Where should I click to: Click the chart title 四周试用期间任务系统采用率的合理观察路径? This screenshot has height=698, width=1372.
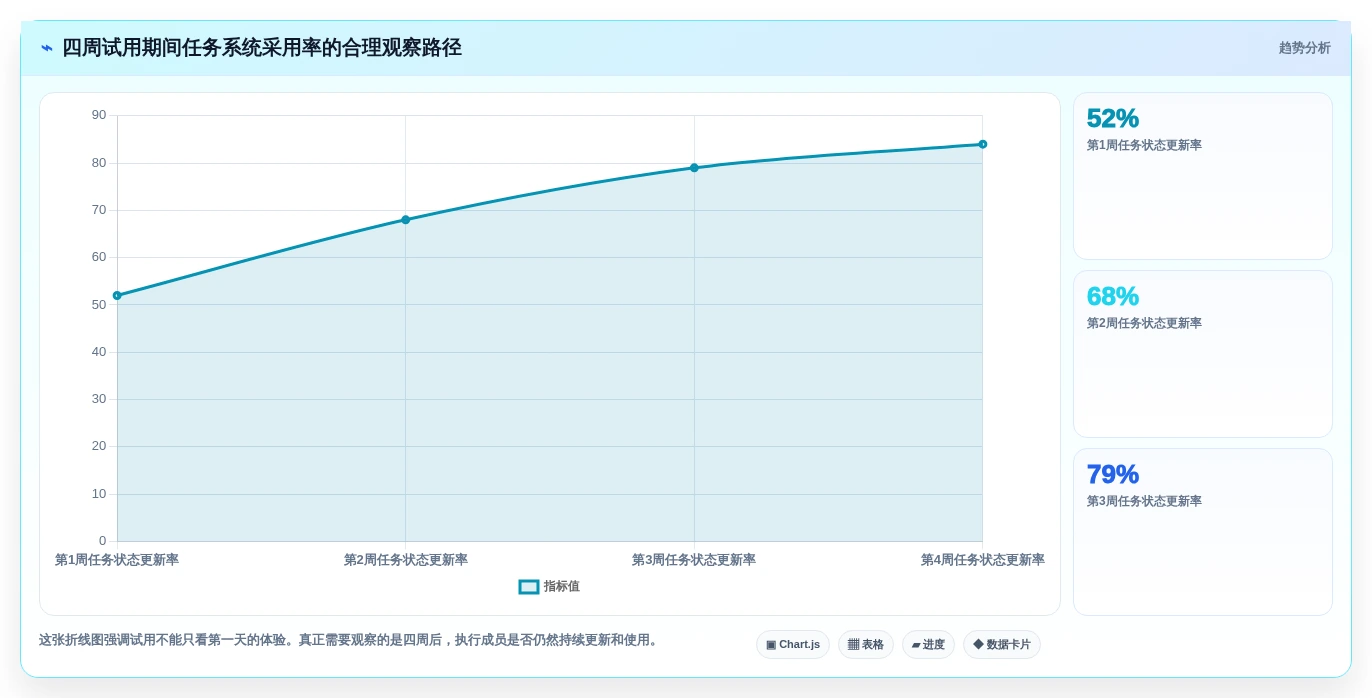click(x=262, y=48)
